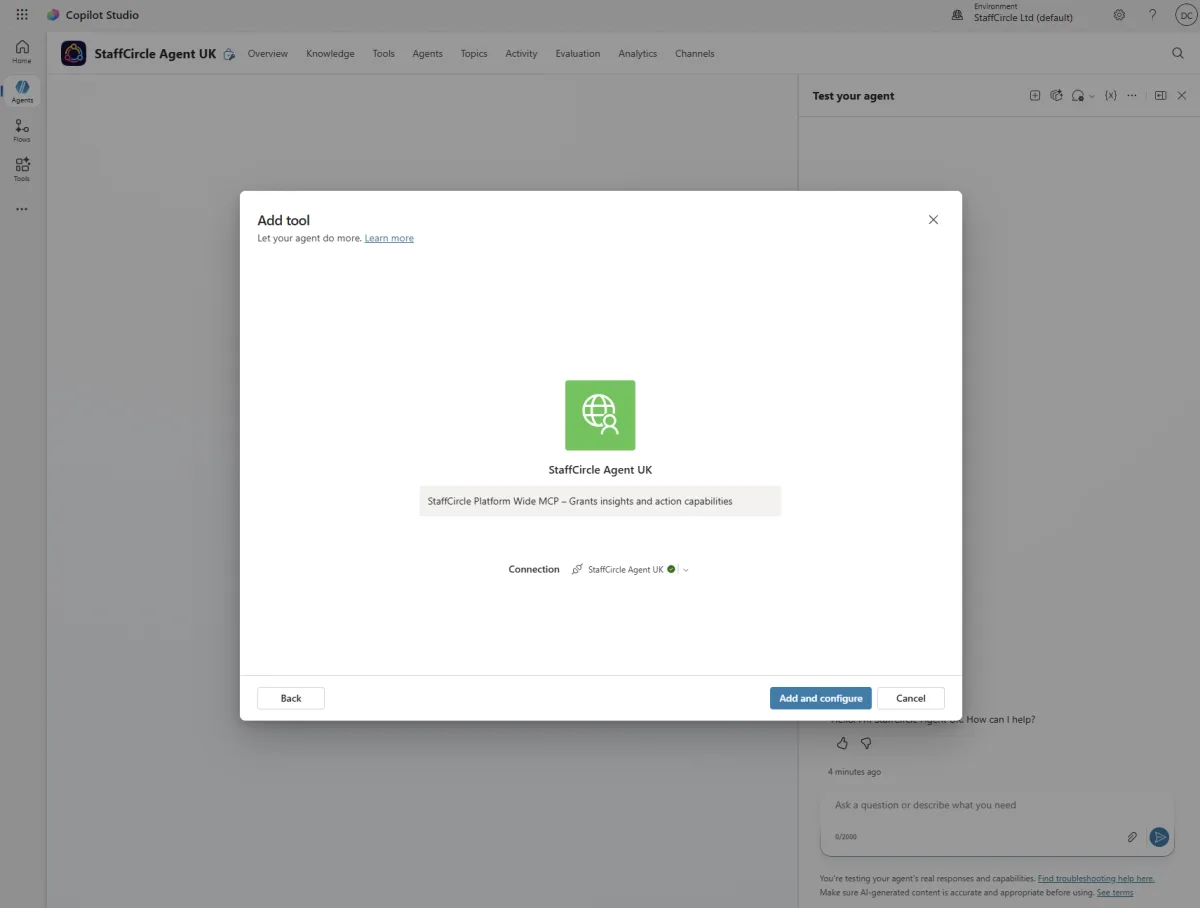Open the help question mark icon

point(1152,15)
